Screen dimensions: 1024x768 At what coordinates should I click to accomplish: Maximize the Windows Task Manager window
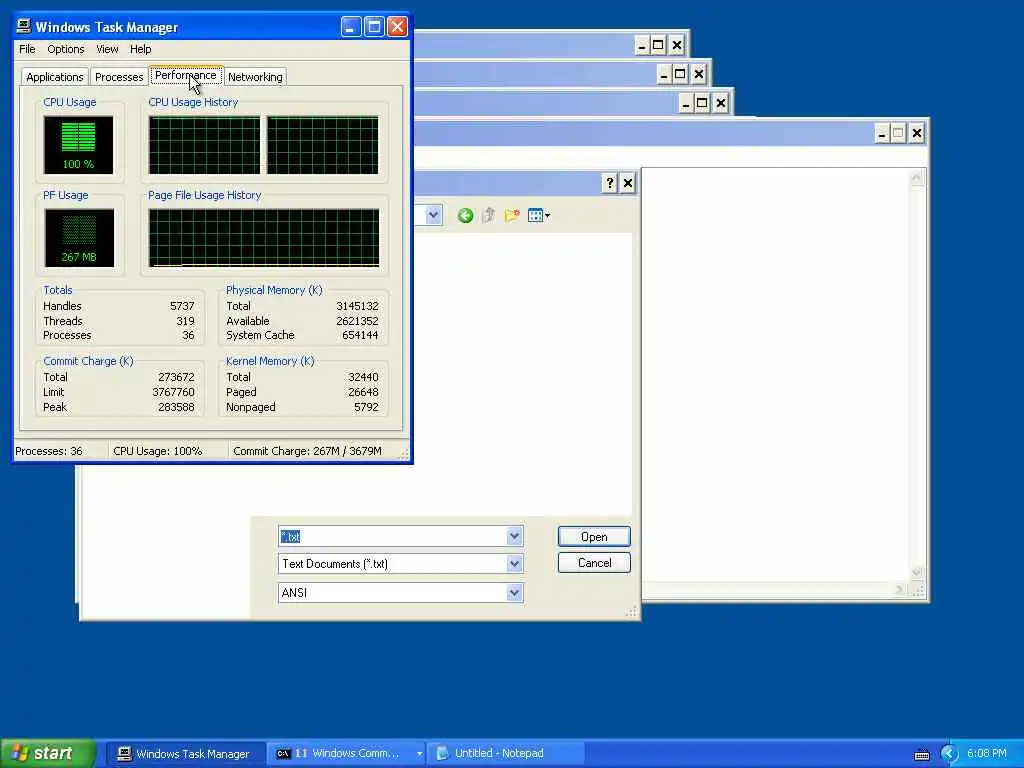tap(374, 27)
